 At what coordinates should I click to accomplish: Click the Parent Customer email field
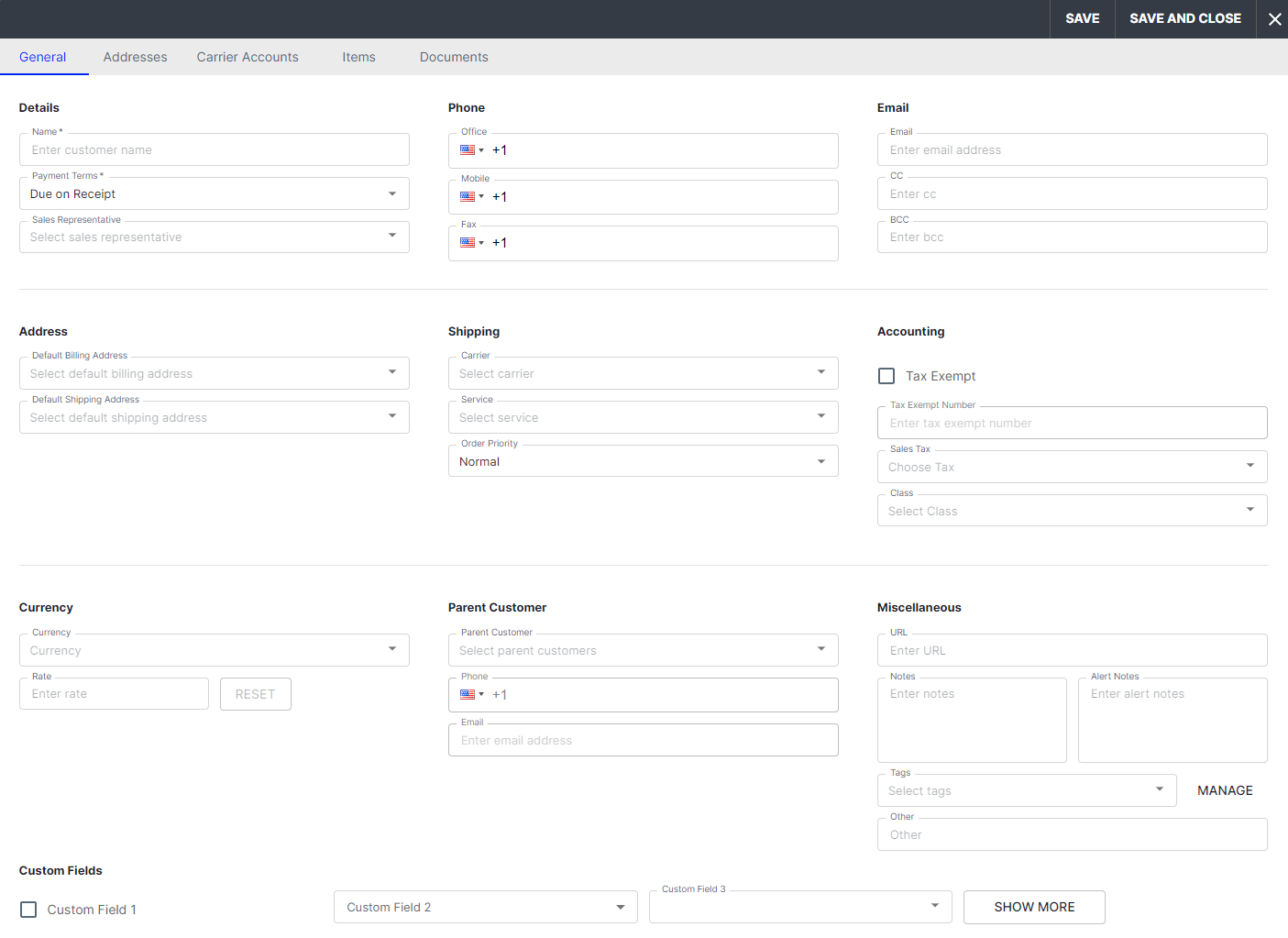tap(644, 740)
